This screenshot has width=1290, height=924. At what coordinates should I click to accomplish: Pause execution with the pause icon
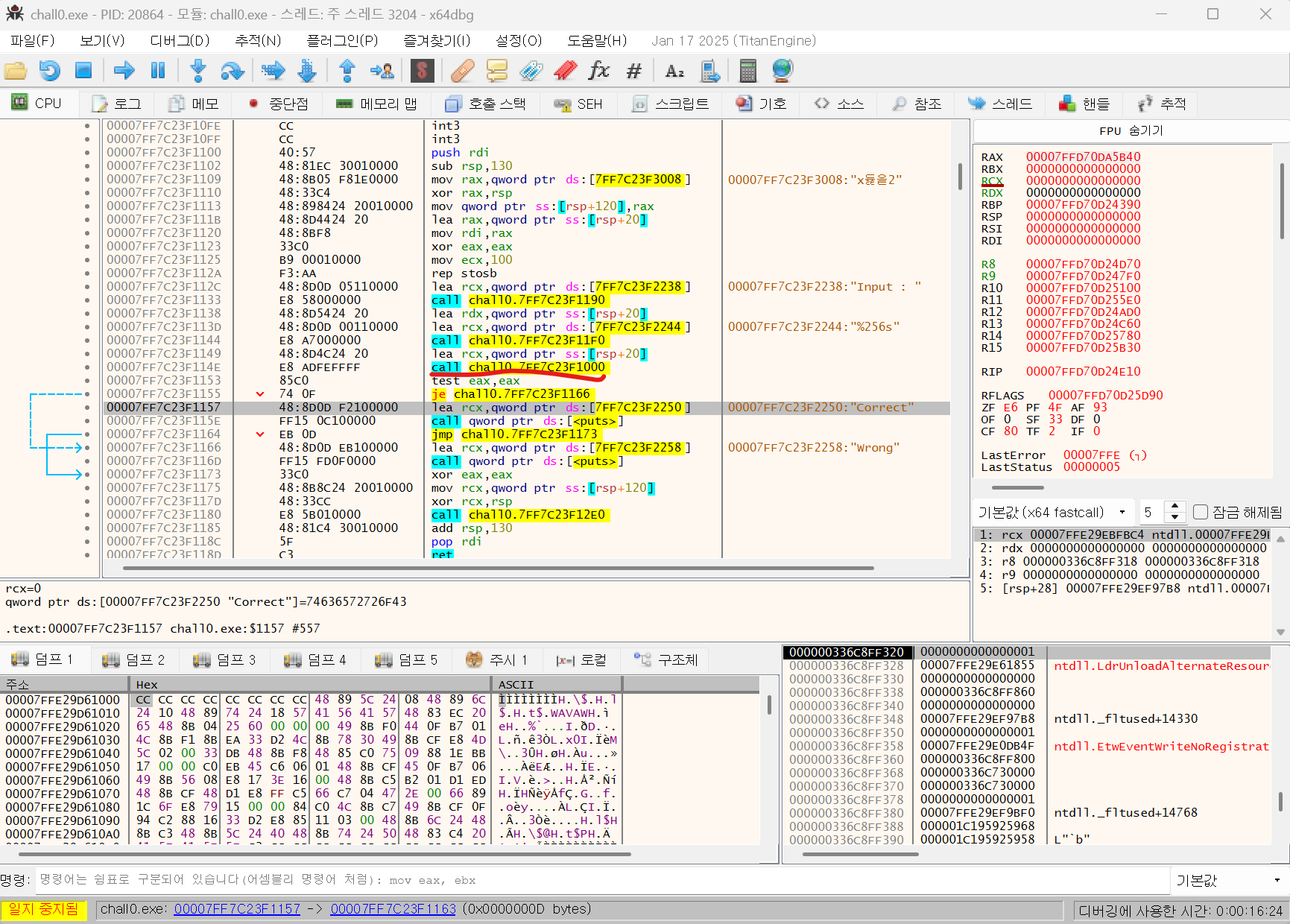(x=158, y=71)
